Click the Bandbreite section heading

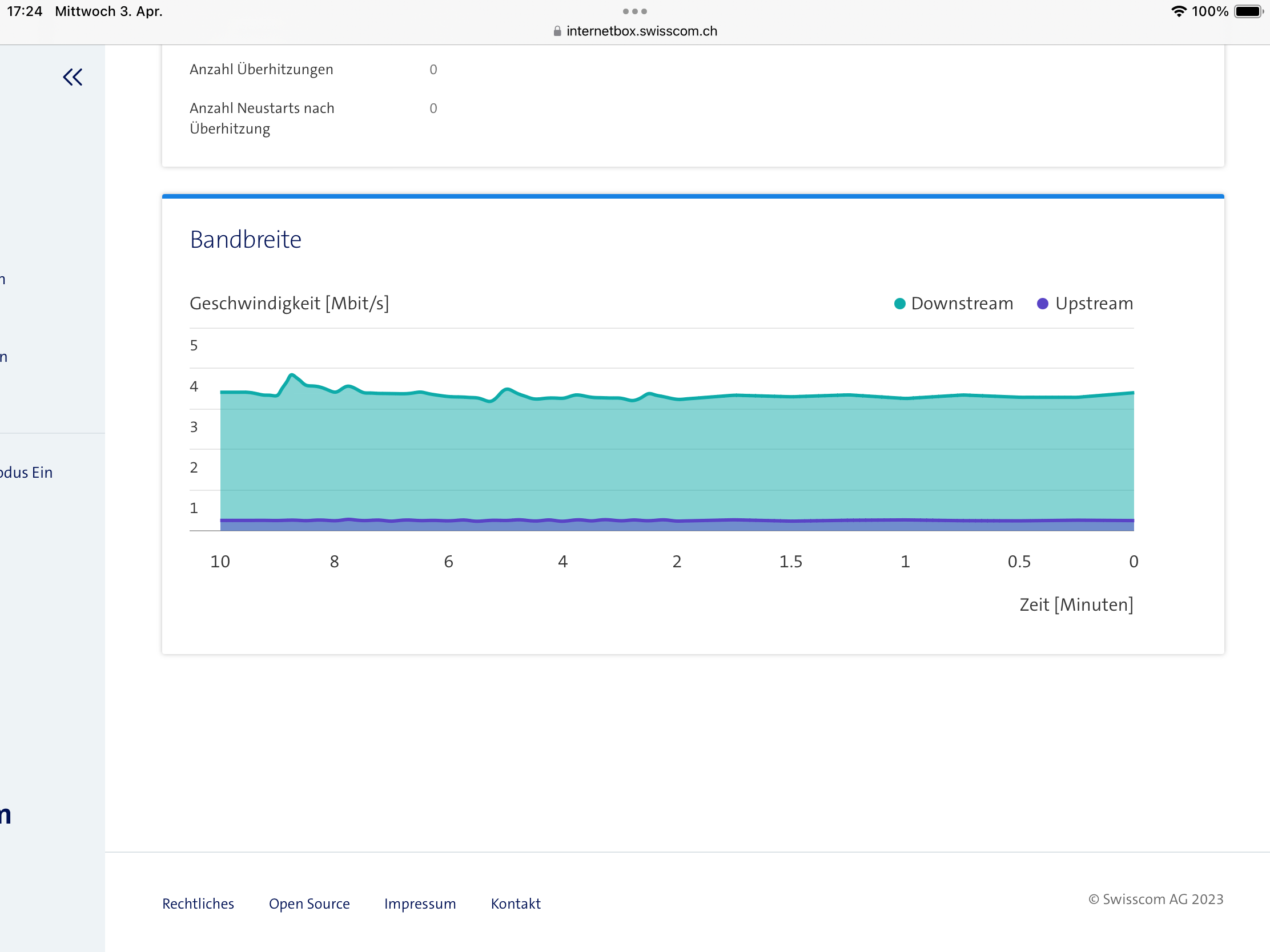(x=245, y=239)
